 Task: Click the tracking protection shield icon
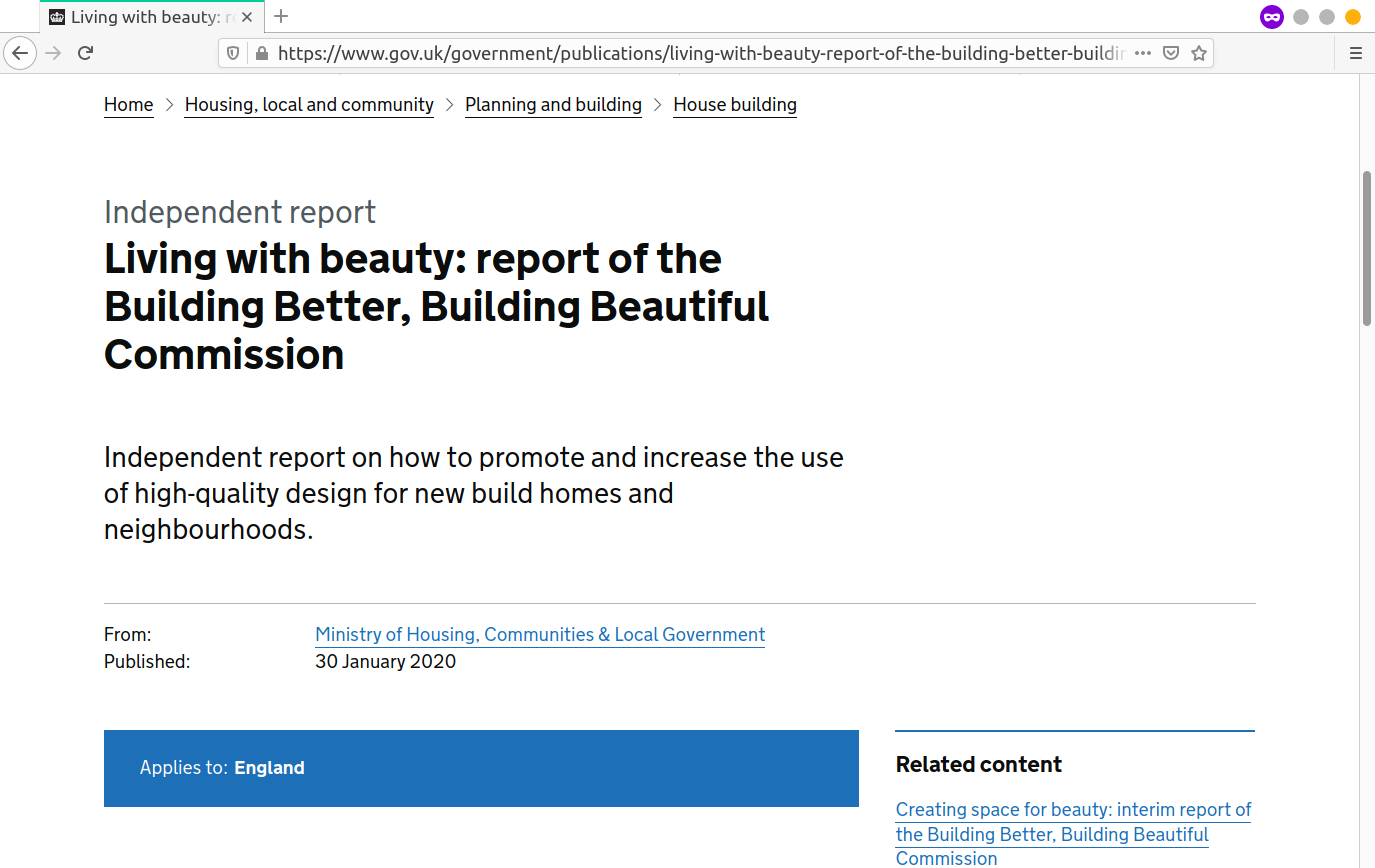click(233, 53)
